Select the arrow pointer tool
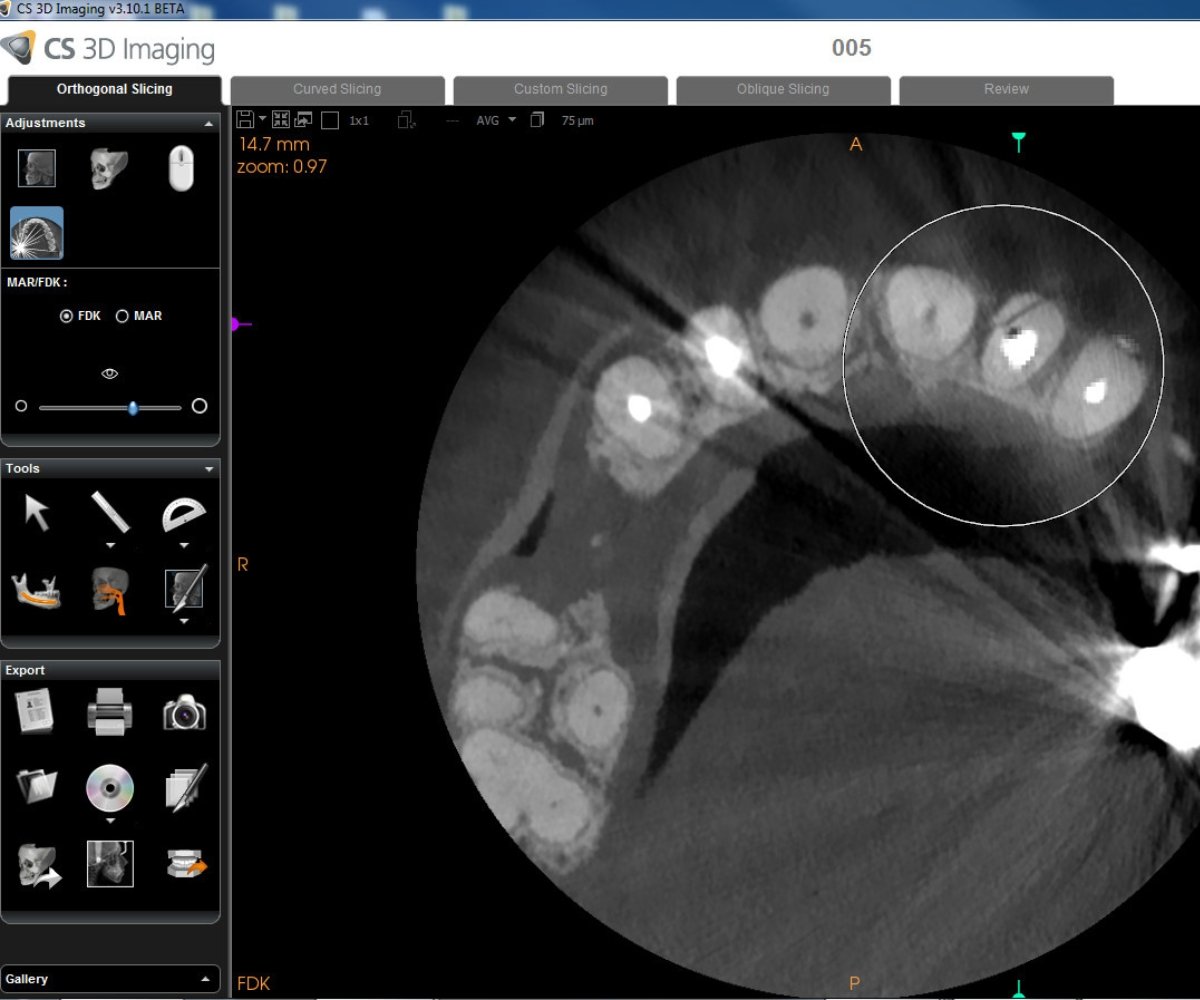 37,513
